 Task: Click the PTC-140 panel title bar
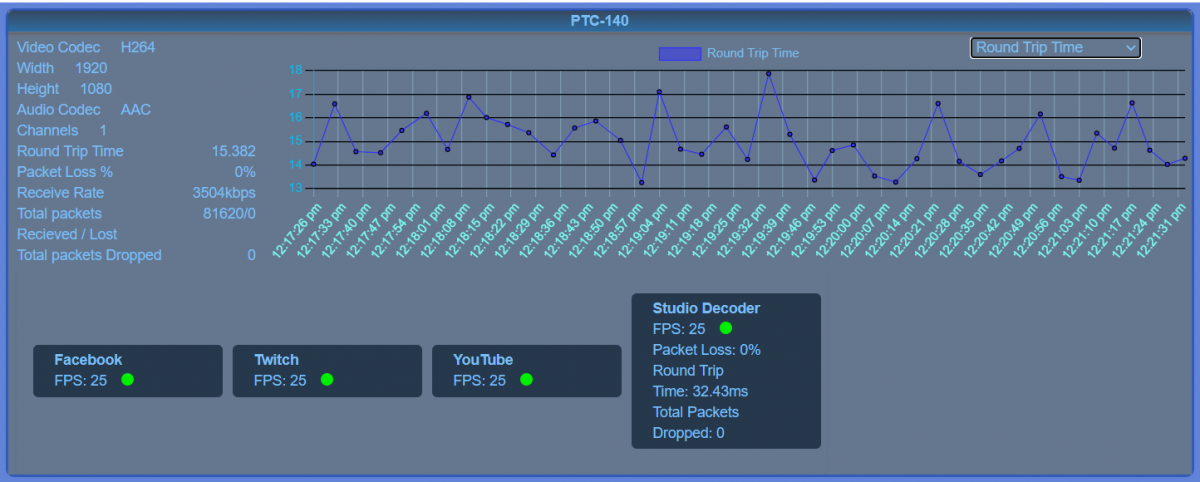click(600, 19)
